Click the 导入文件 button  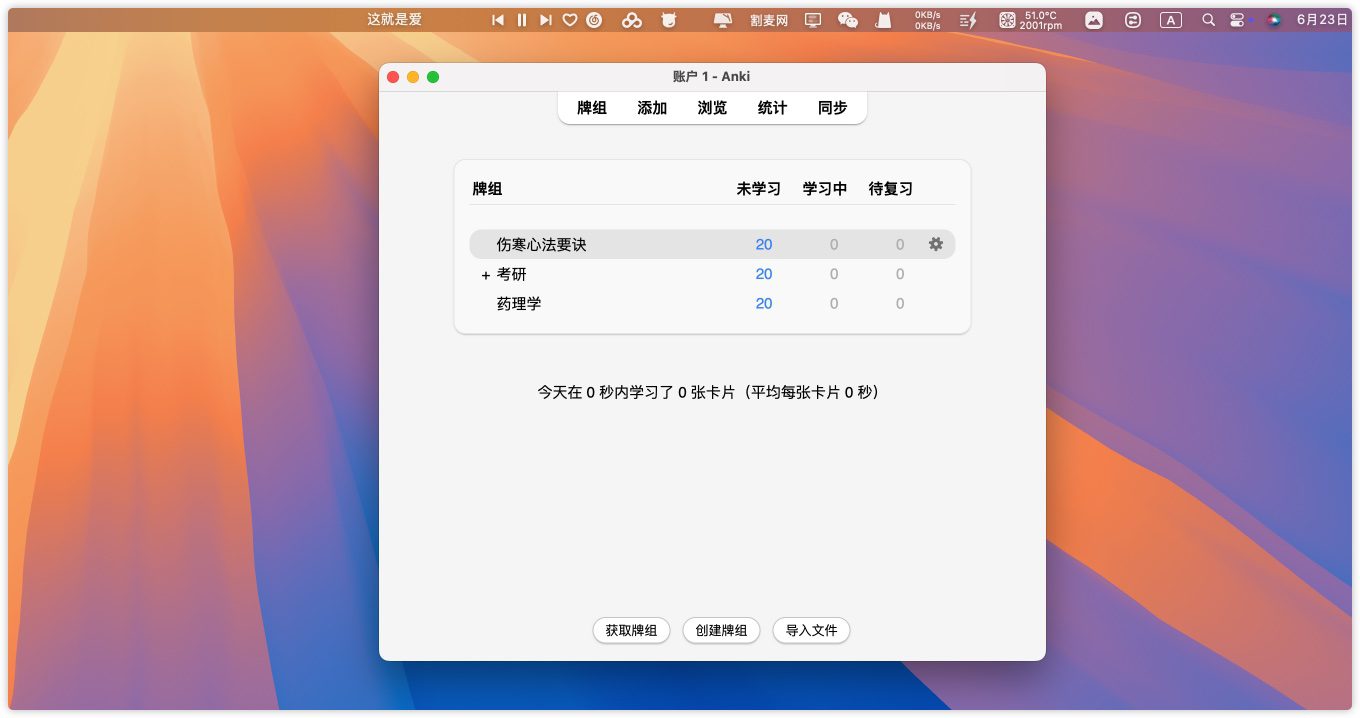[811, 631]
